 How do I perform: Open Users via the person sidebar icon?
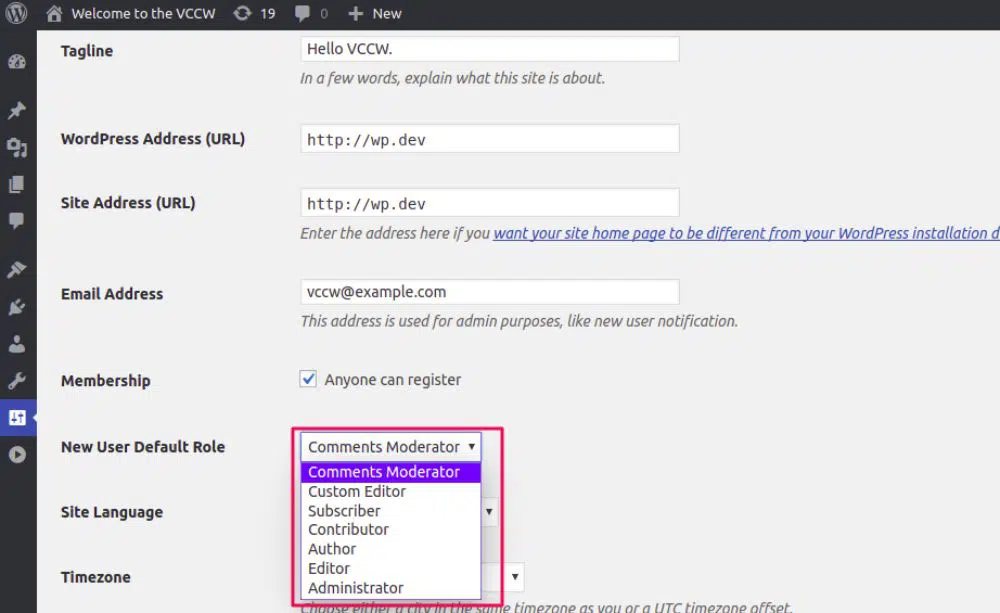(x=17, y=344)
